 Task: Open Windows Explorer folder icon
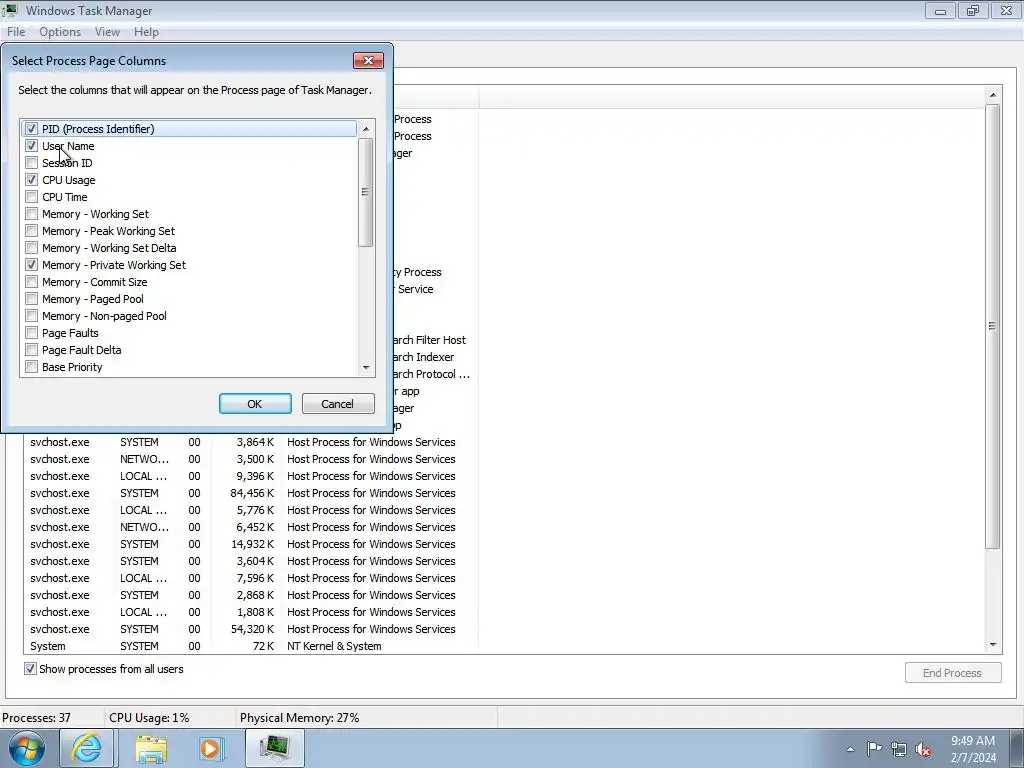151,748
